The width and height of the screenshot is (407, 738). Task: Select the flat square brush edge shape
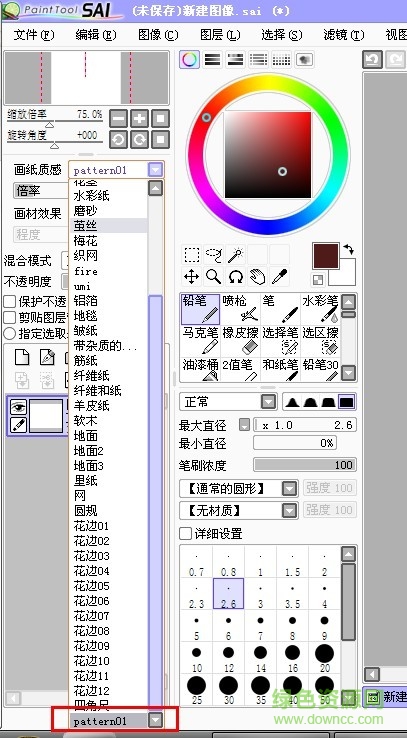347,402
